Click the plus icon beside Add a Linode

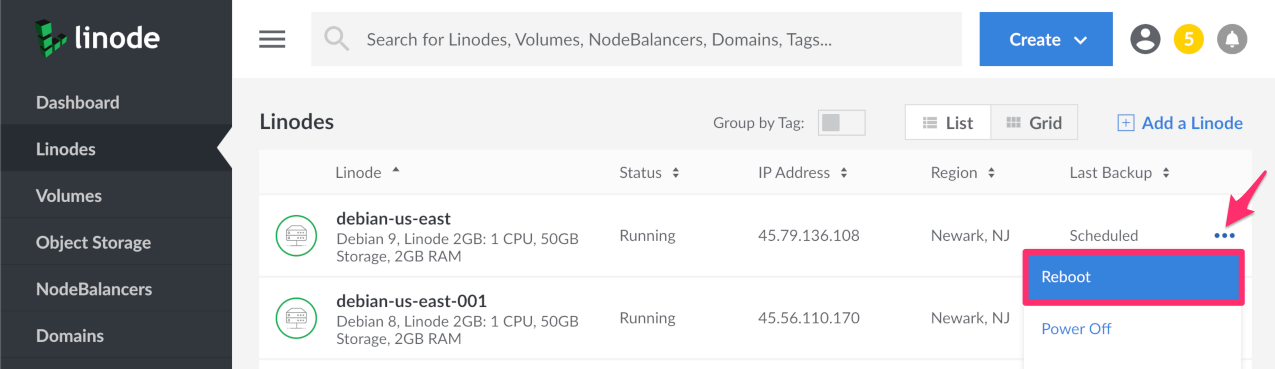click(1125, 123)
